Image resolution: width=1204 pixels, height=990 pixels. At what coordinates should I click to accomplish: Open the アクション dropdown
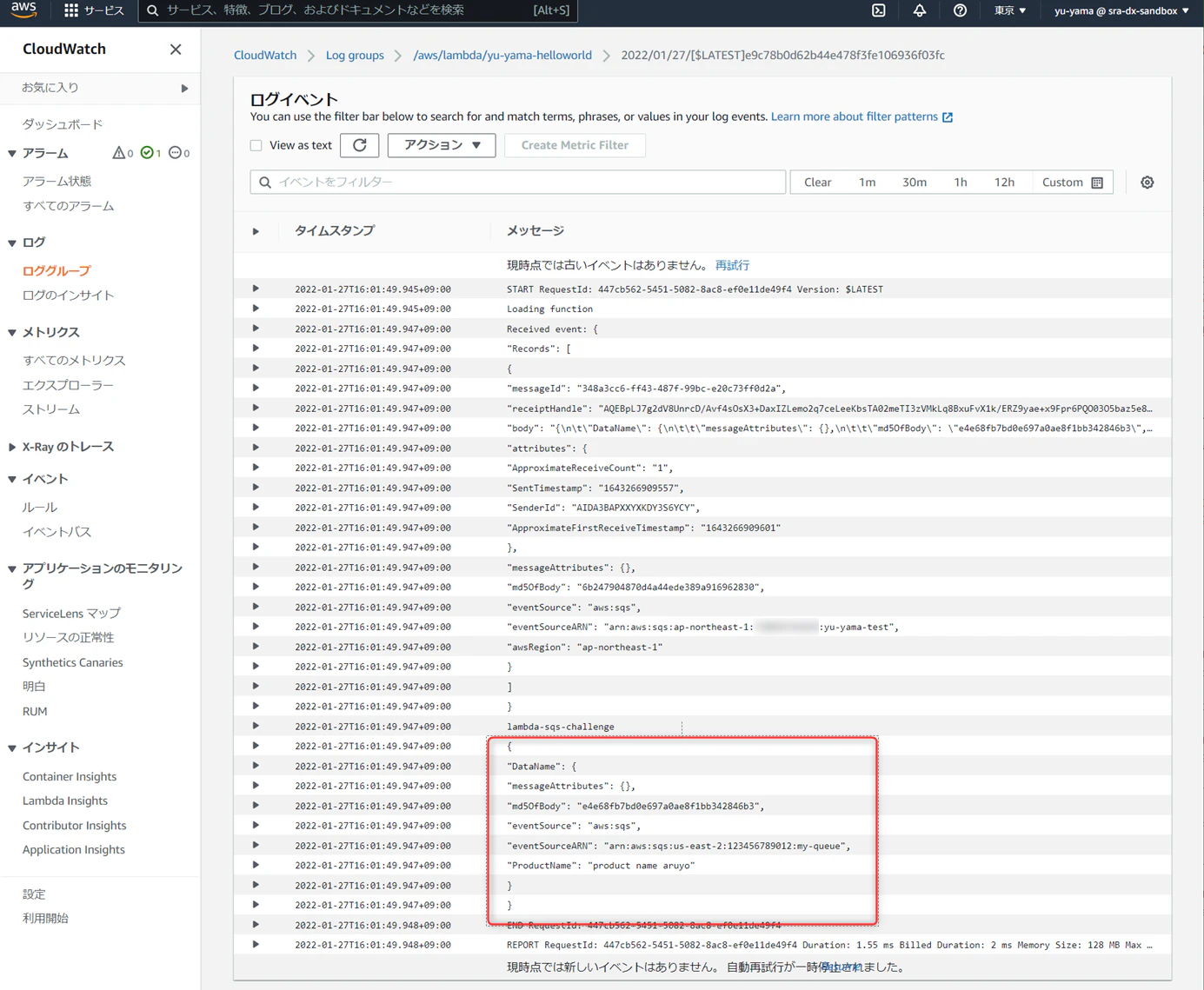[442, 145]
